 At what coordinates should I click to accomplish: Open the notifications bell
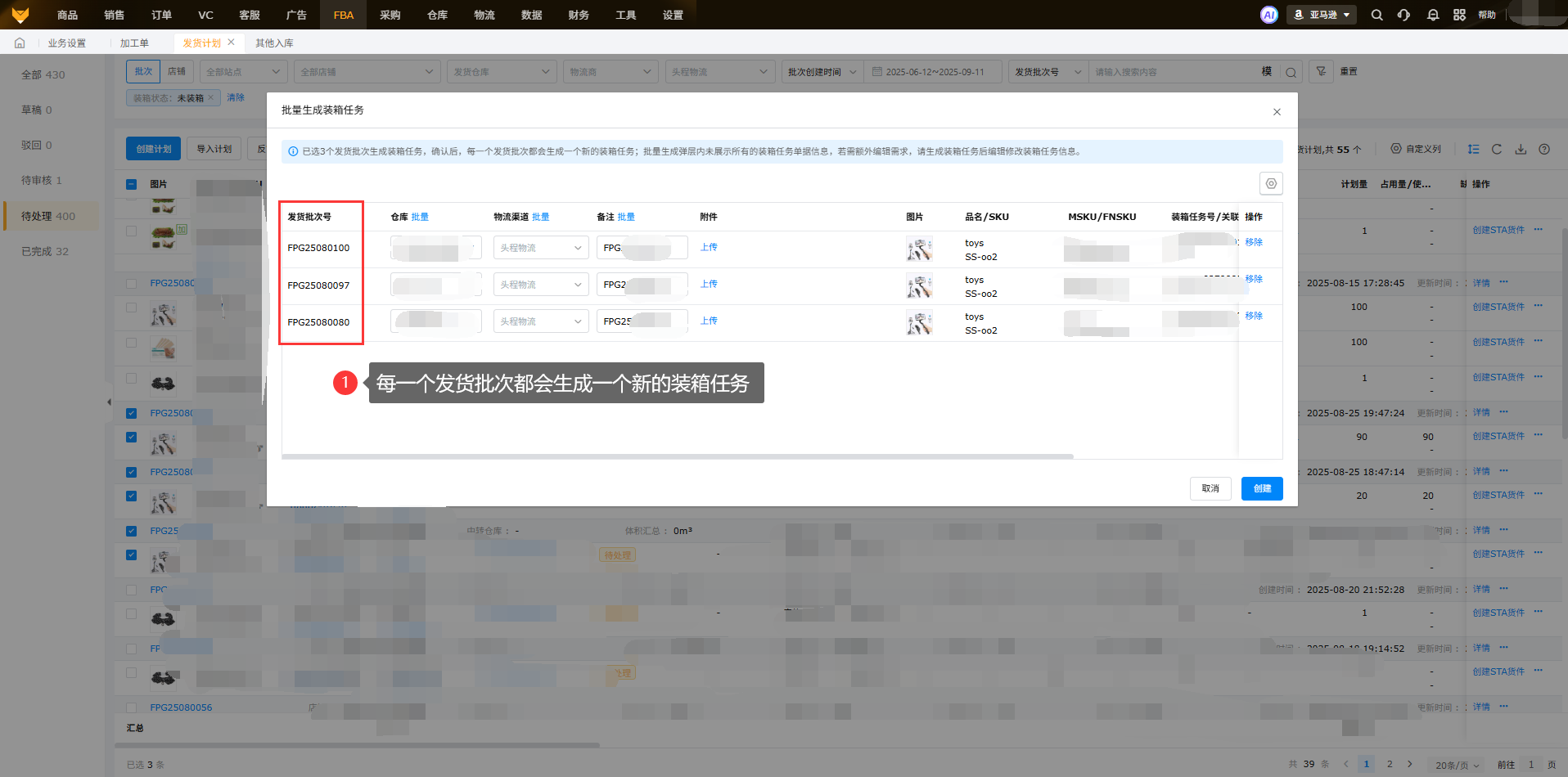1432,15
